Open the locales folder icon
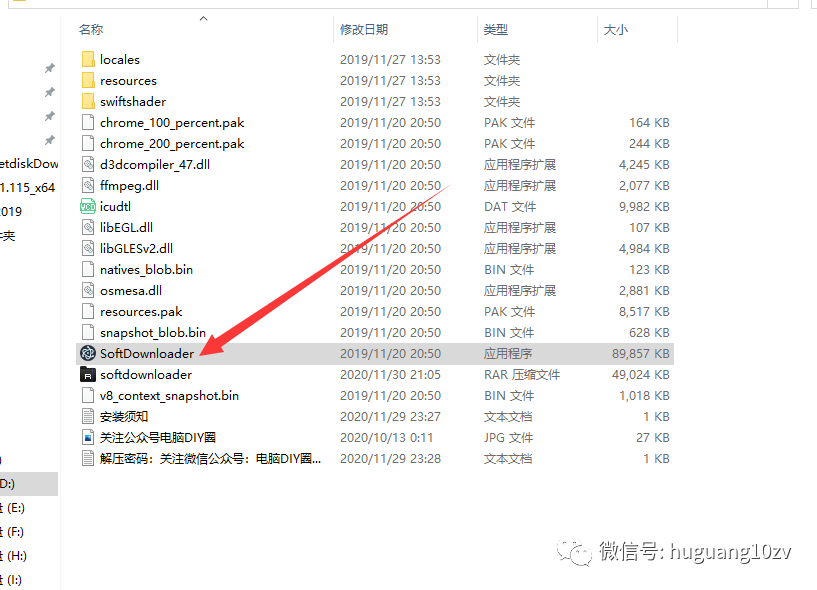This screenshot has height=590, width=817. click(88, 59)
